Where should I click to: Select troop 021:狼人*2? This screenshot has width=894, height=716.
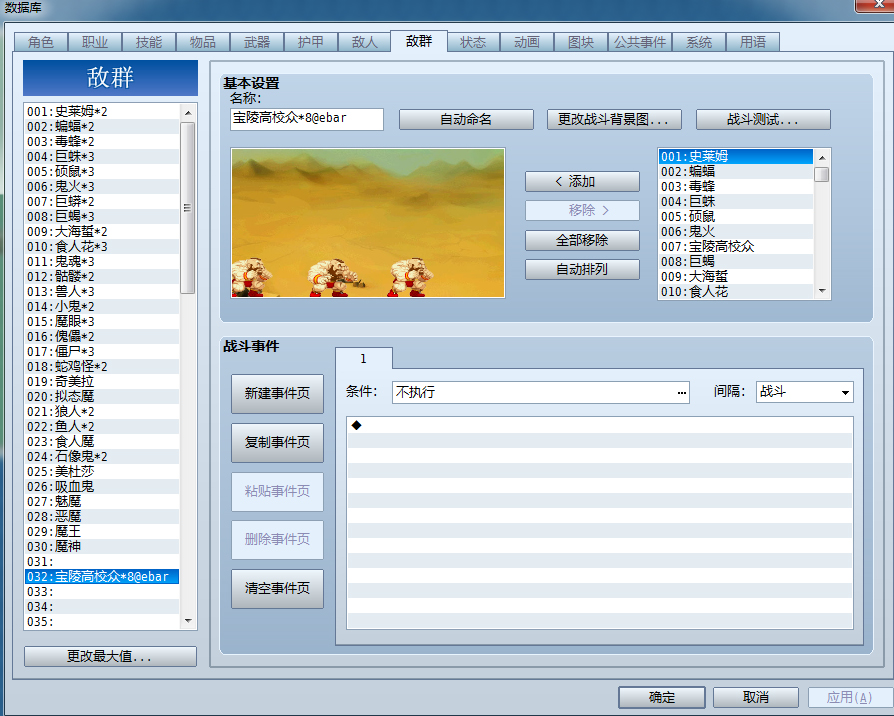(102, 412)
